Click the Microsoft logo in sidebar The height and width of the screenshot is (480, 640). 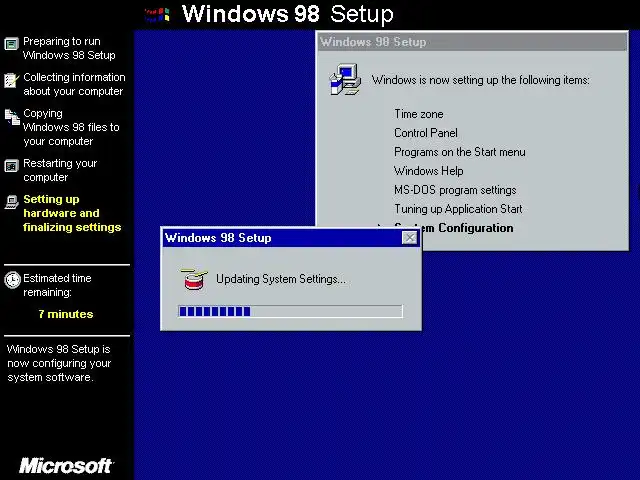click(66, 465)
